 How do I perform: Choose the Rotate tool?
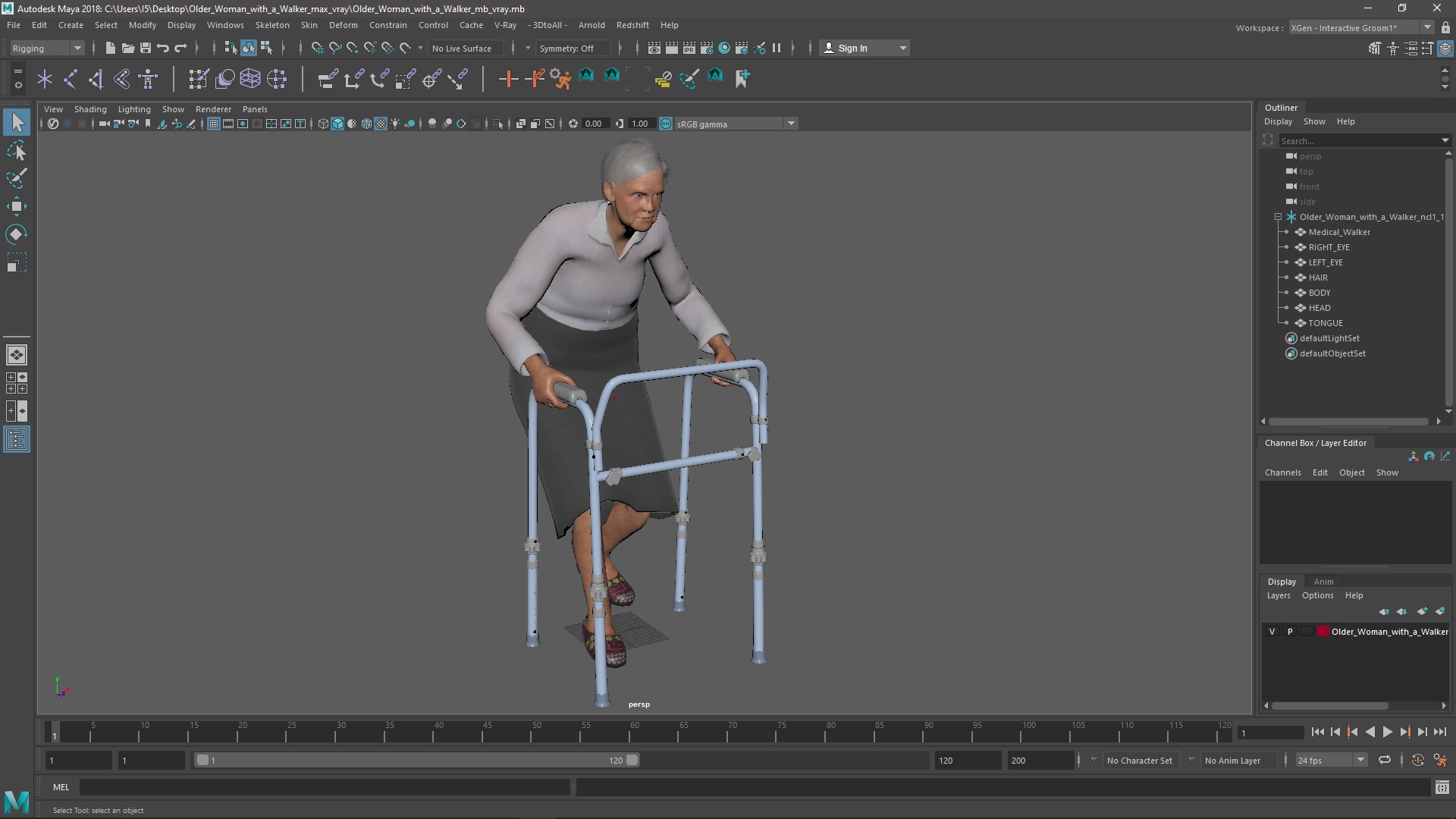17,234
